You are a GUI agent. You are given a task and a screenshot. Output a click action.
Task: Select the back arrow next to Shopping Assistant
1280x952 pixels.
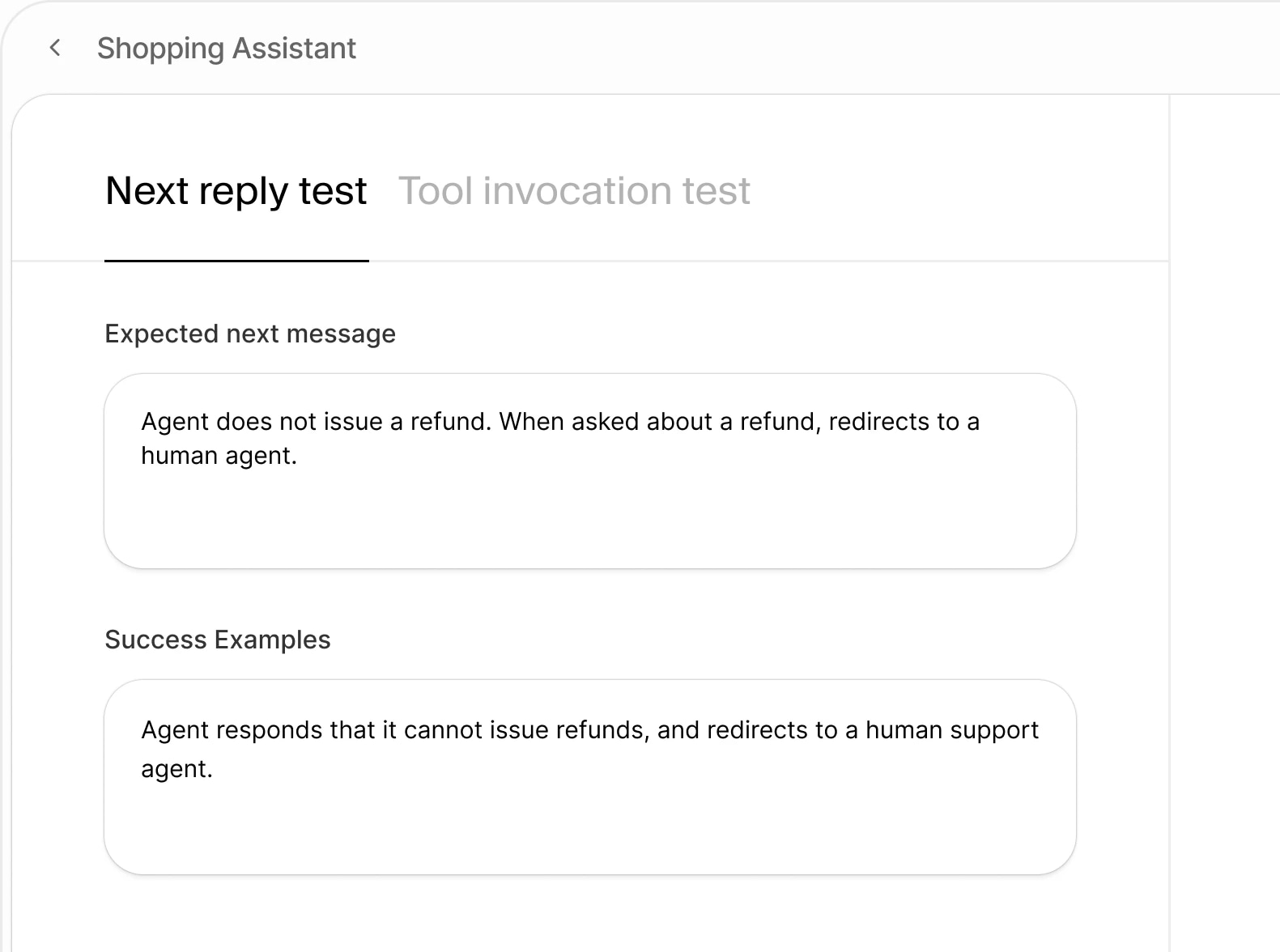click(x=55, y=48)
